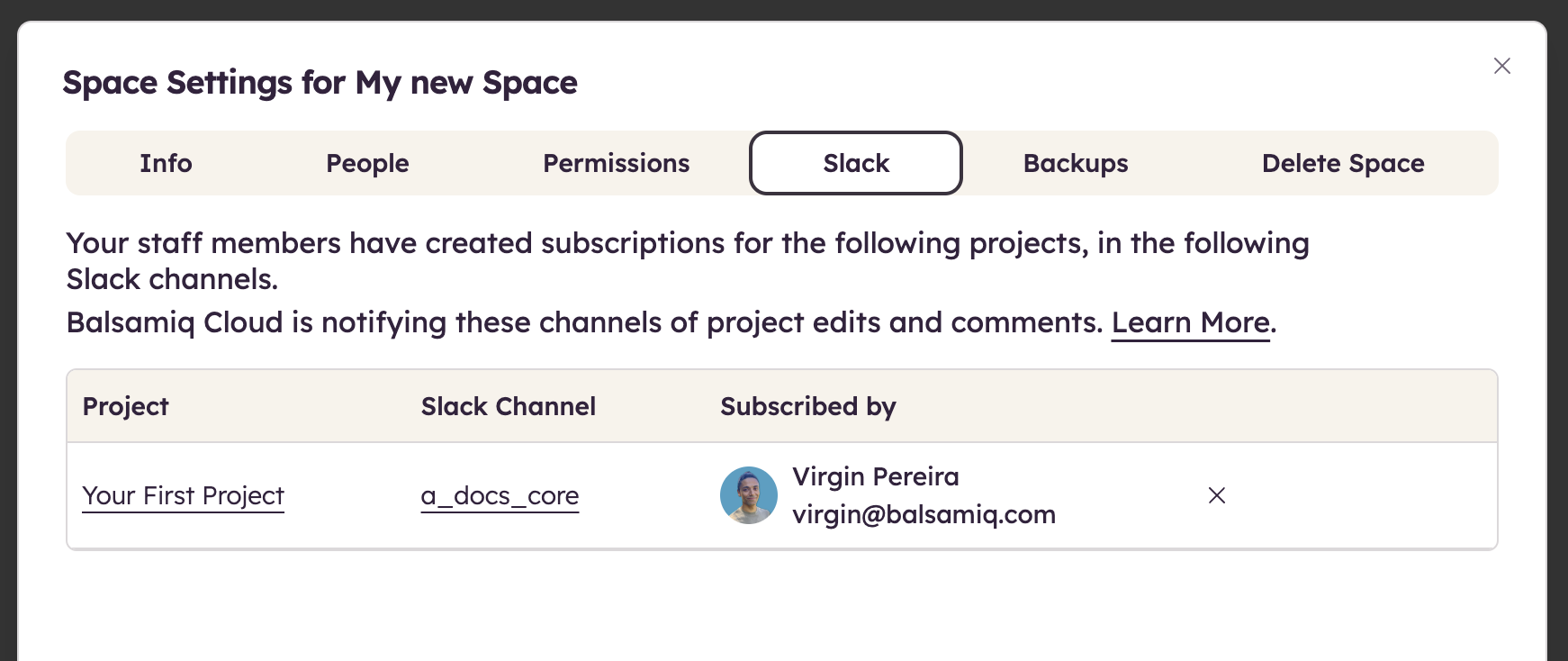Click Virgin Pereira's avatar photo
Image resolution: width=1568 pixels, height=661 pixels.
tap(748, 495)
